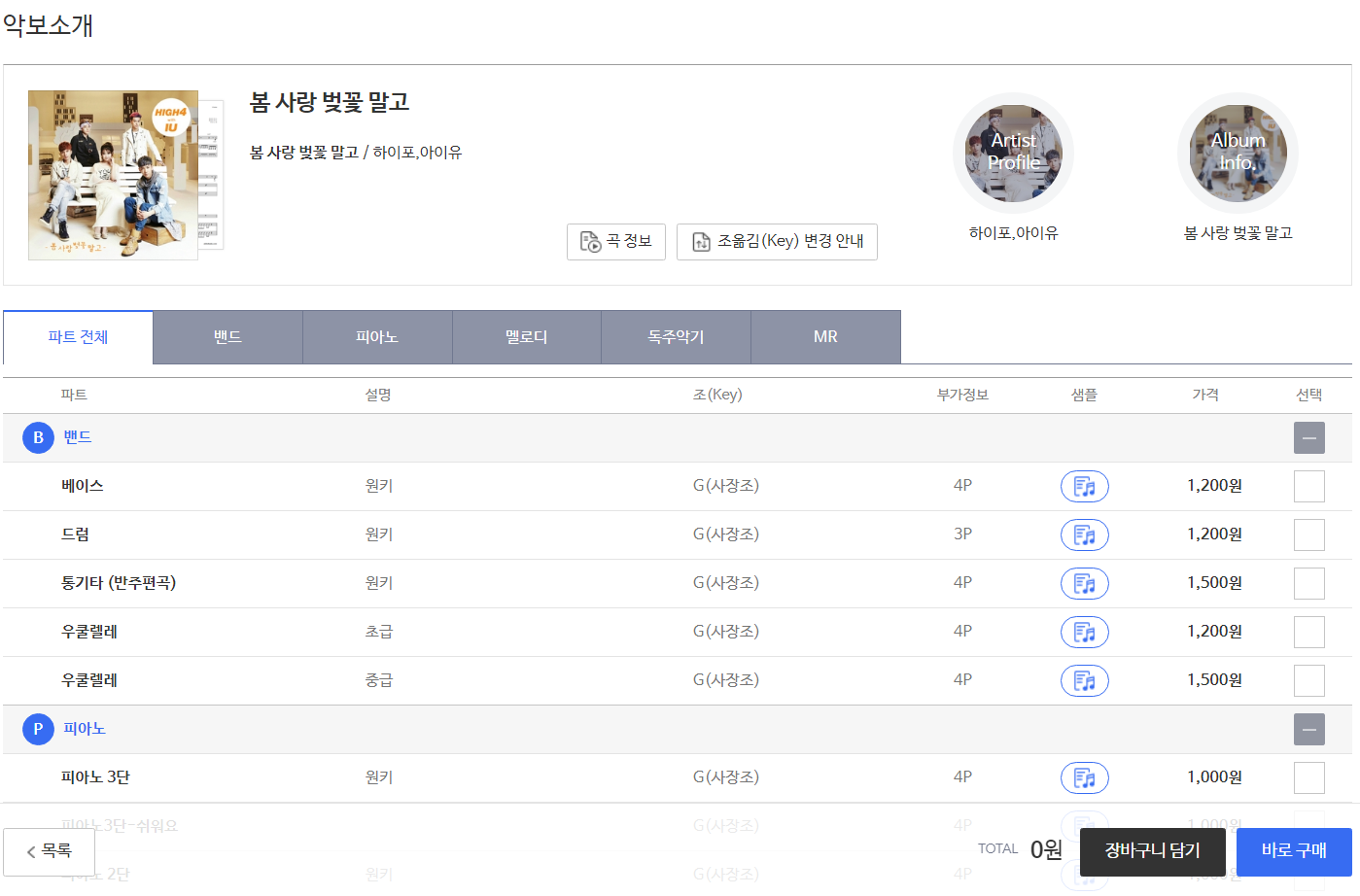Viewport: 1360px width, 896px height.
Task: Switch to the 파트 전체 tab
Action: (x=78, y=337)
